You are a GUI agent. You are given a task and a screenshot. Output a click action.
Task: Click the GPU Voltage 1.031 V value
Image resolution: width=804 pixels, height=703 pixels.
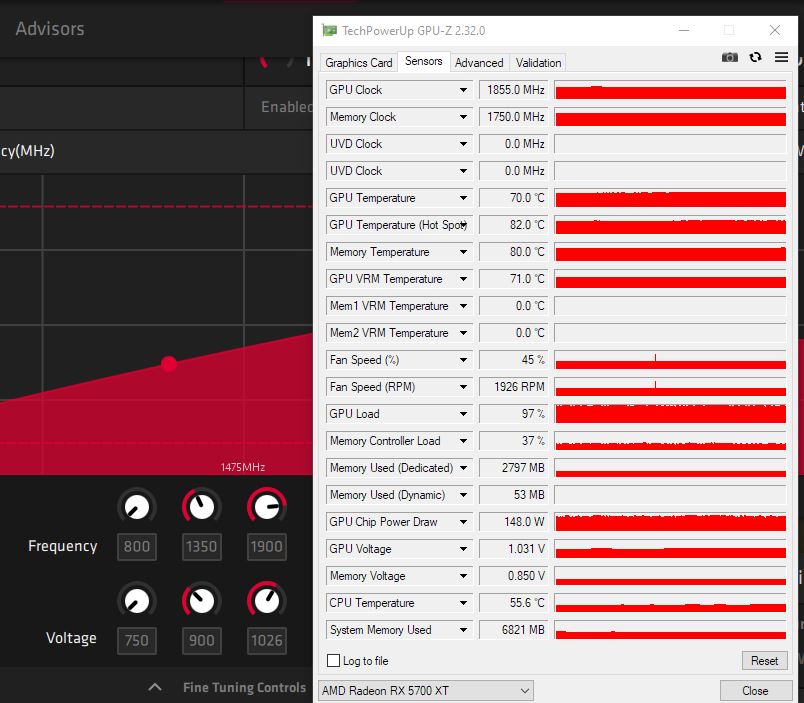tap(513, 549)
